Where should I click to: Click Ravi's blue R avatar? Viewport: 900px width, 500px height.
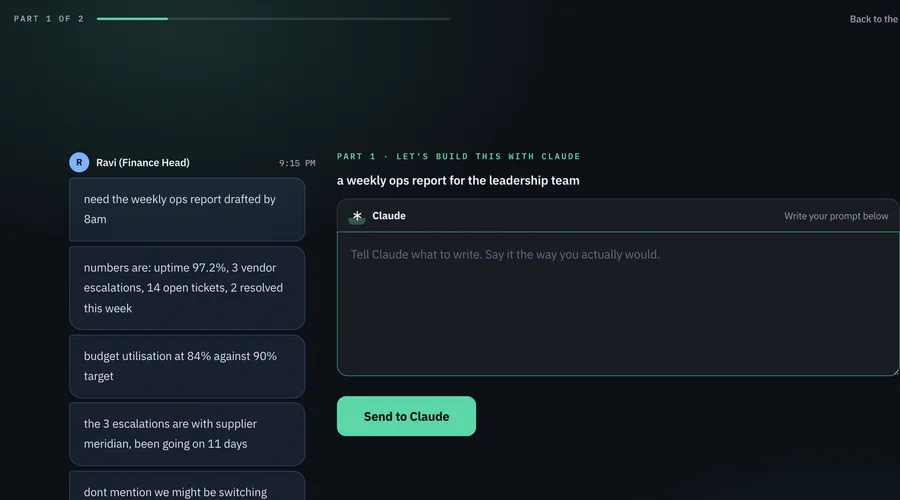[79, 162]
